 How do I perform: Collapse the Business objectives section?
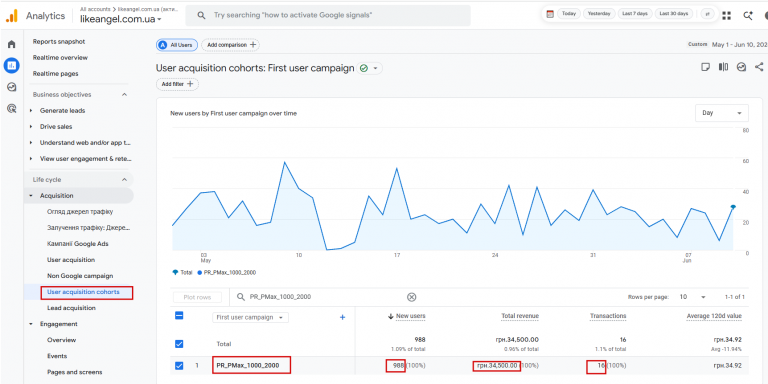point(124,95)
